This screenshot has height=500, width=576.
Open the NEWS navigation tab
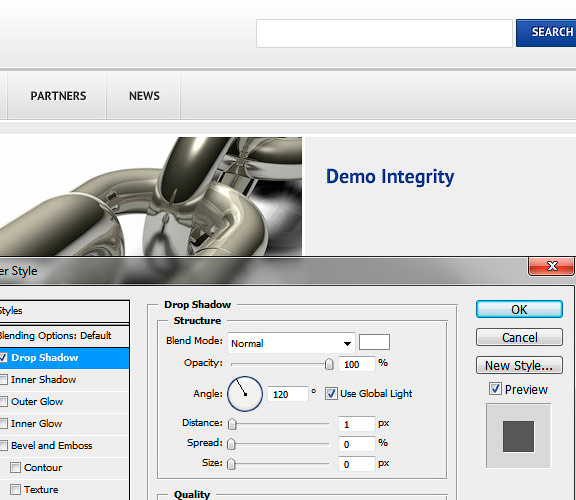click(144, 96)
